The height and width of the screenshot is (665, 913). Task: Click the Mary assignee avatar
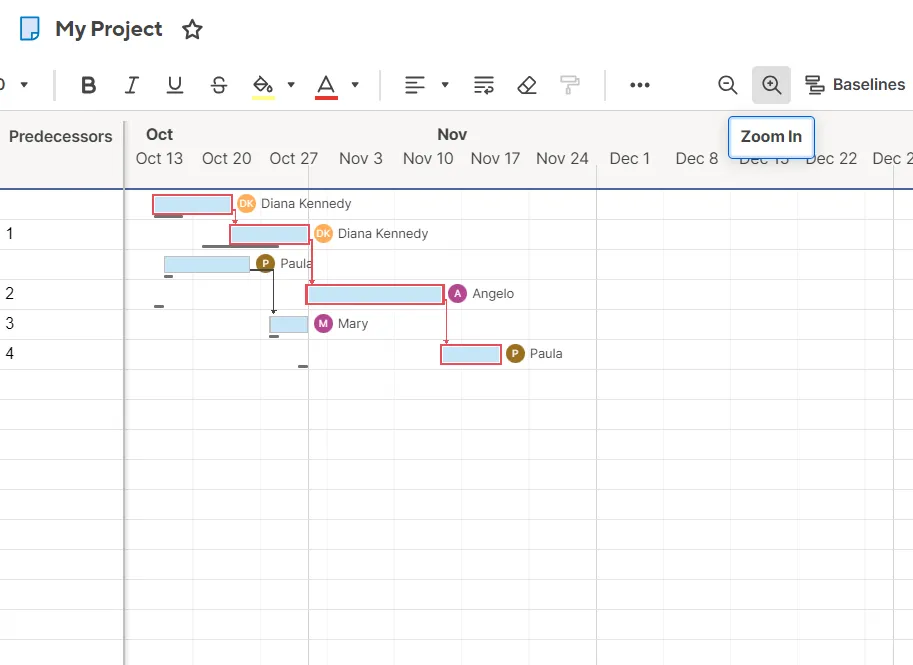[x=323, y=323]
